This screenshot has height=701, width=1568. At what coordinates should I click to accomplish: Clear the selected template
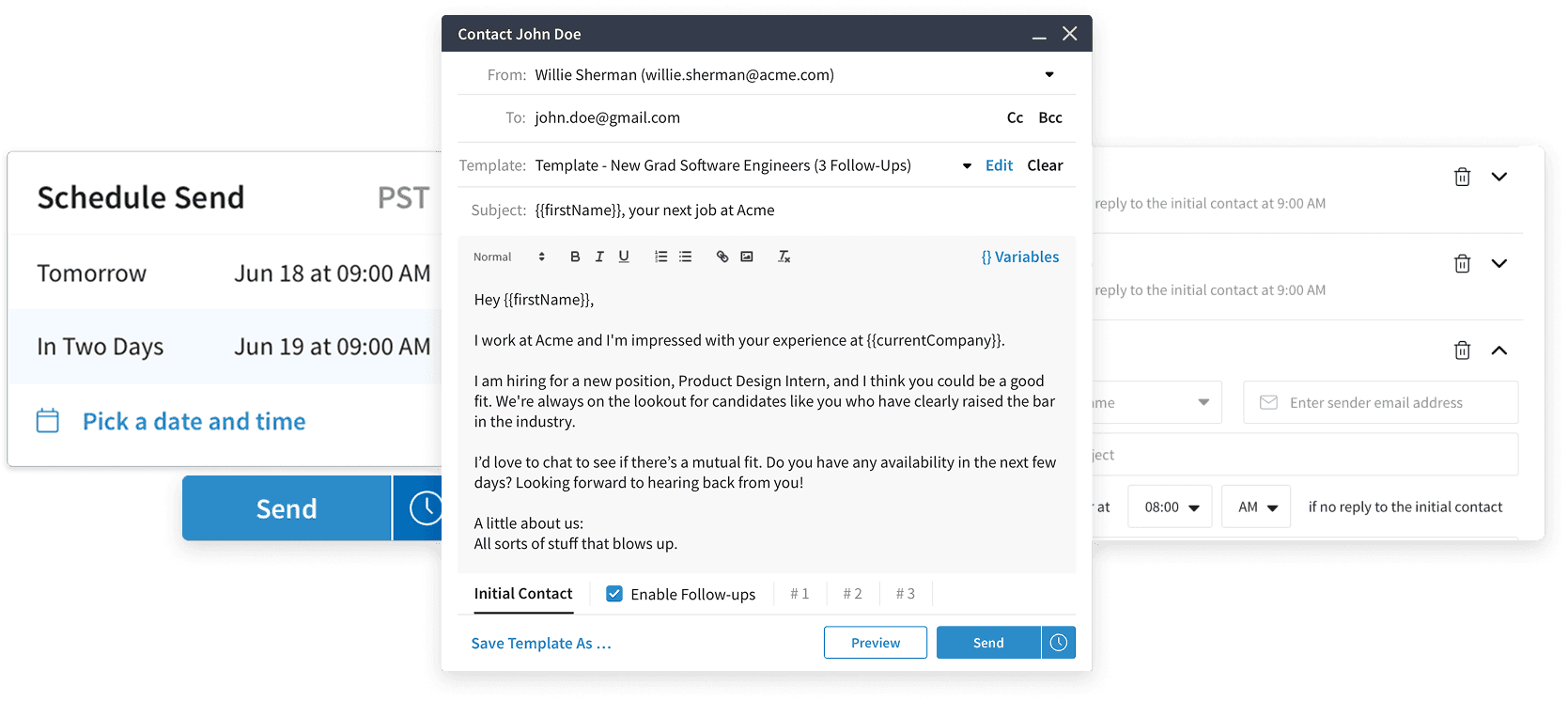pyautogui.click(x=1045, y=165)
